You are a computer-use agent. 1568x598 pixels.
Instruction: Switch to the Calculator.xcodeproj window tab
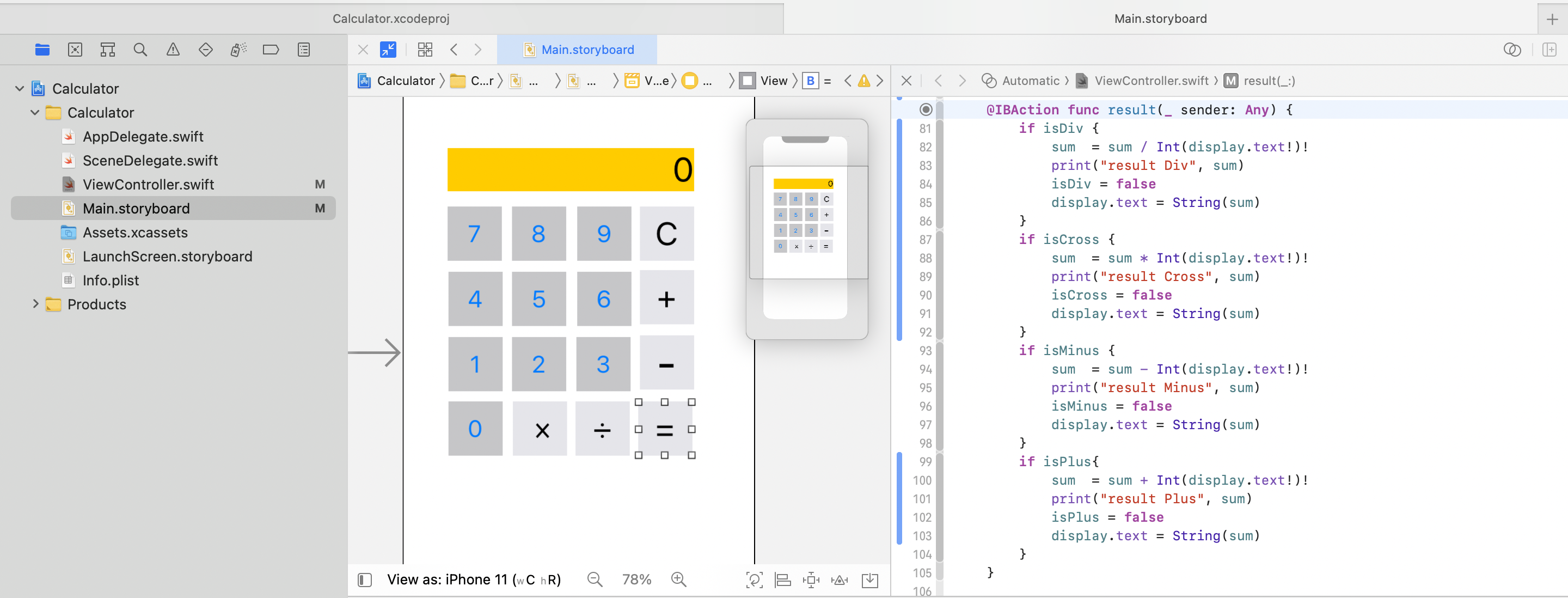(x=391, y=19)
